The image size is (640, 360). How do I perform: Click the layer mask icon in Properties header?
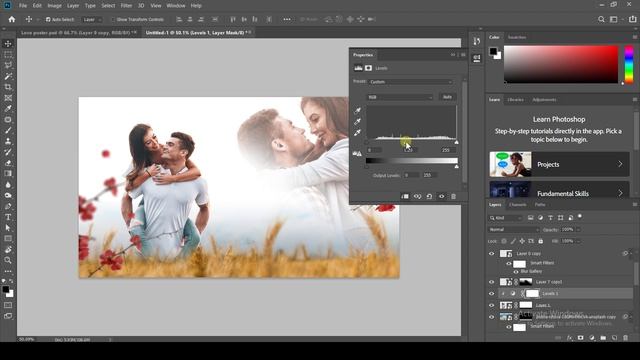[x=368, y=68]
